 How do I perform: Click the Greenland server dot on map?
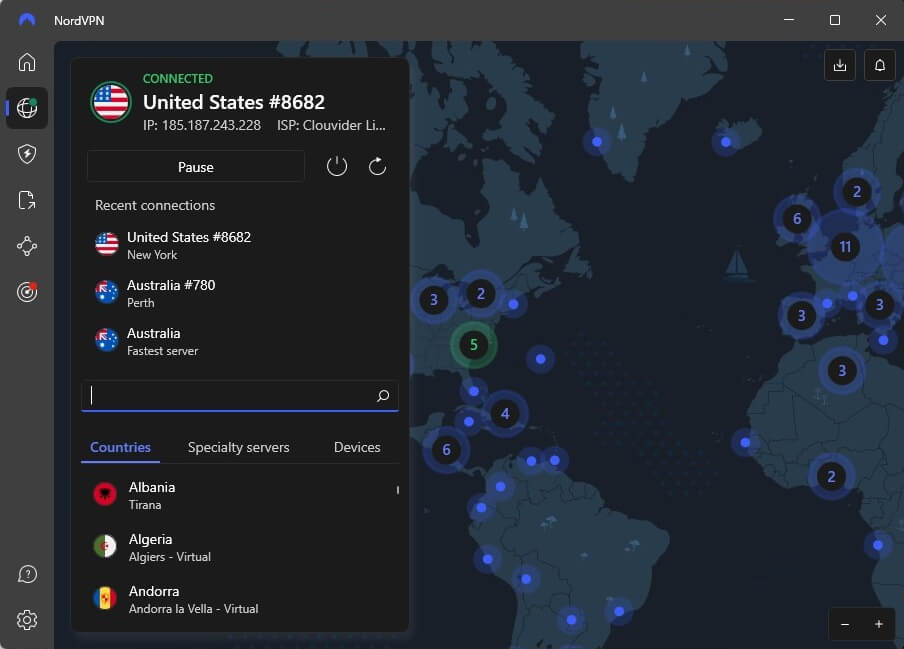click(x=597, y=141)
